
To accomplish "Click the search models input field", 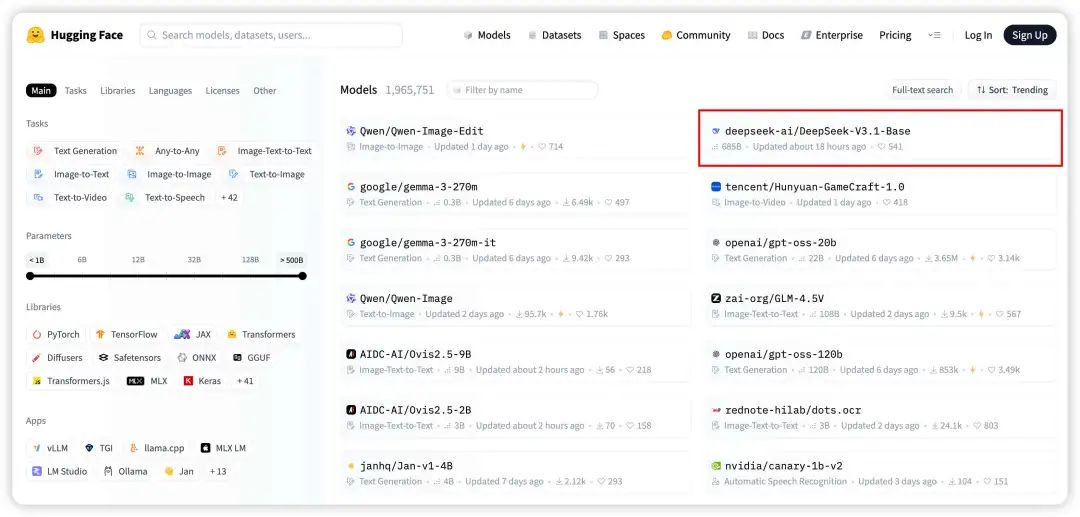I will tap(271, 35).
